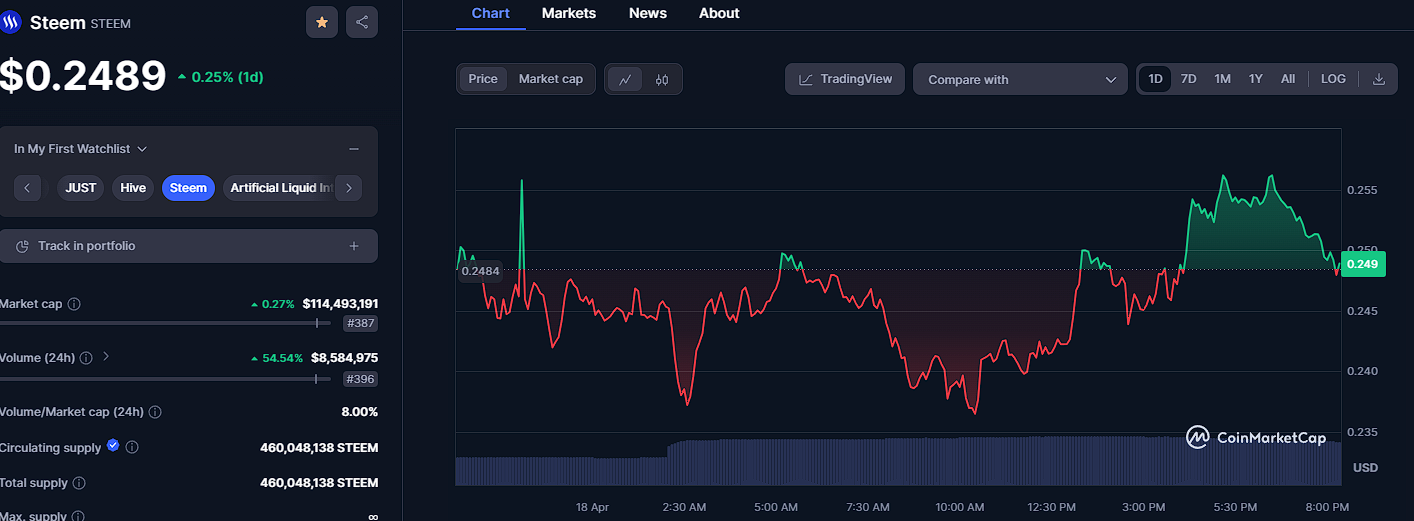This screenshot has height=521, width=1414.
Task: Open Volume (24h) info icon
Action: pos(86,357)
